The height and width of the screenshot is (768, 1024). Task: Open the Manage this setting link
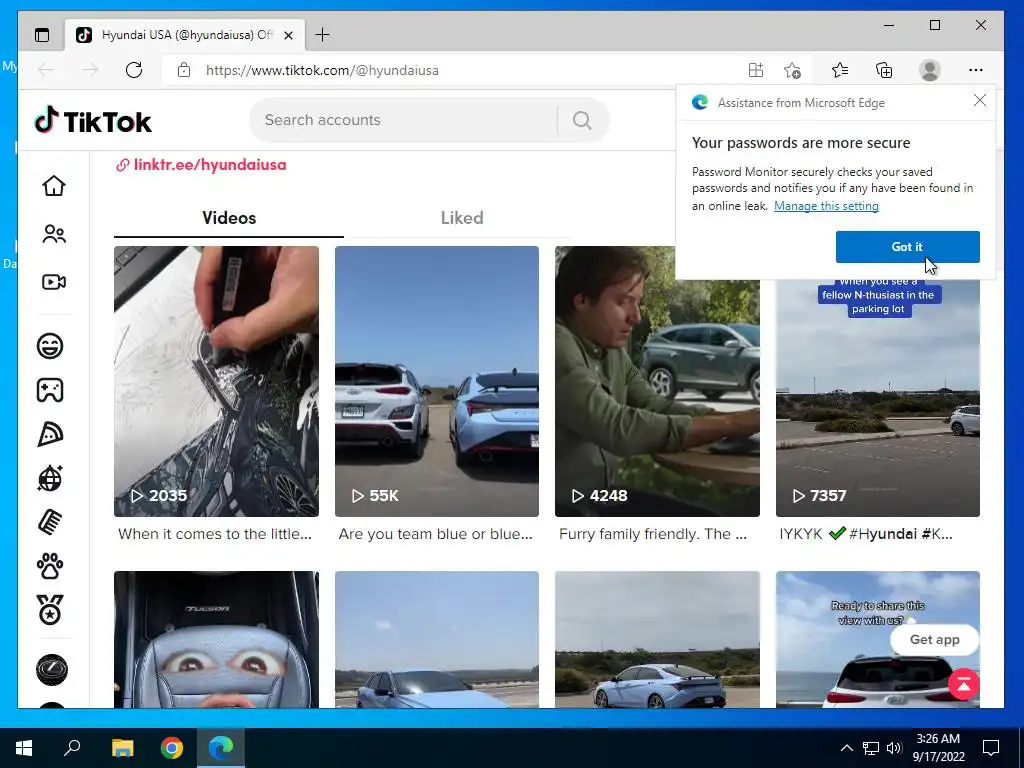(826, 206)
